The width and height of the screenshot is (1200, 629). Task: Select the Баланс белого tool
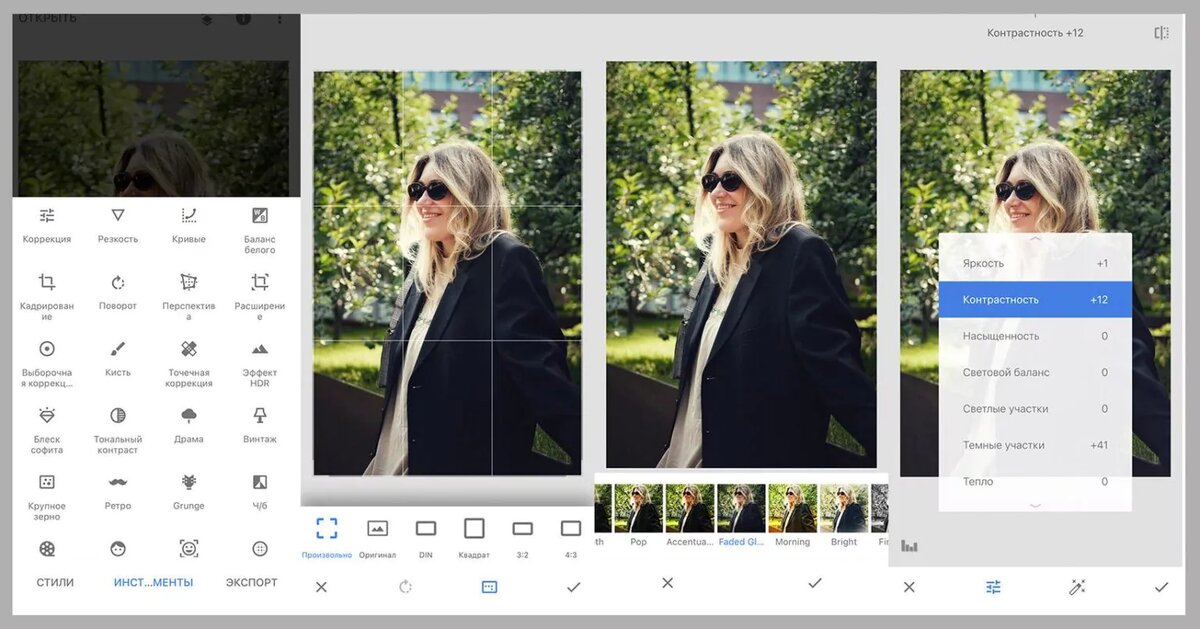point(260,229)
